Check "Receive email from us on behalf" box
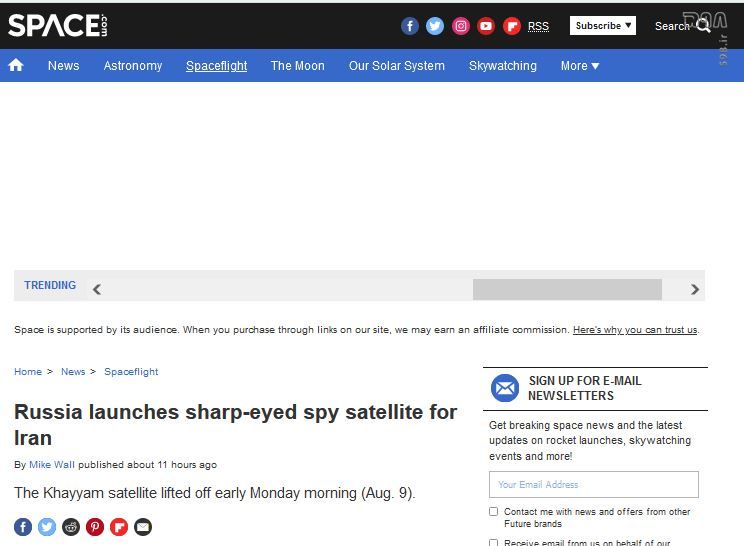This screenshot has width=744, height=546. (493, 542)
